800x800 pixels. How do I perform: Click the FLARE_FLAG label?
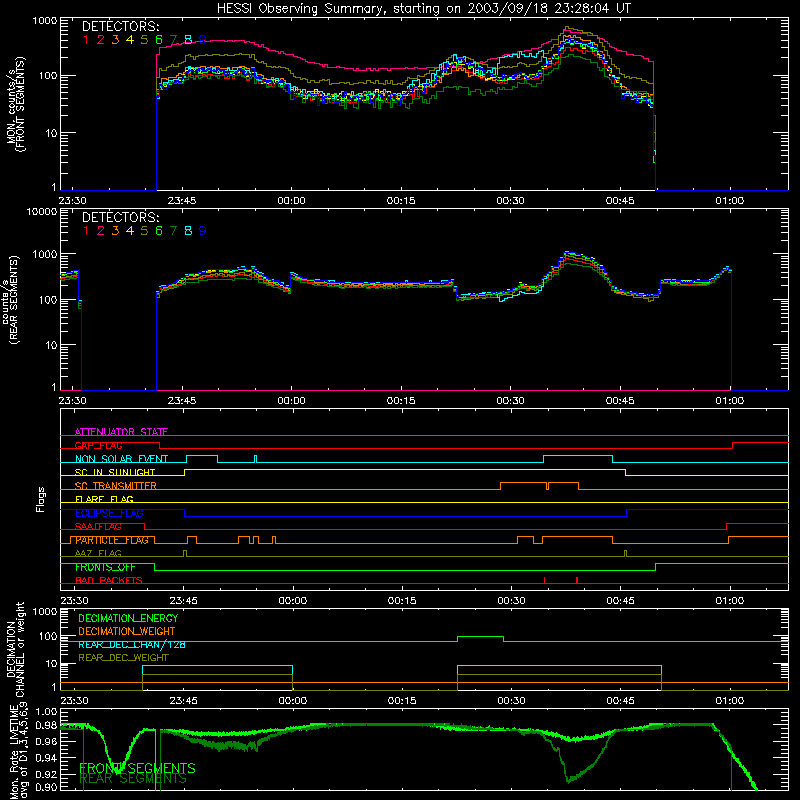104,499
